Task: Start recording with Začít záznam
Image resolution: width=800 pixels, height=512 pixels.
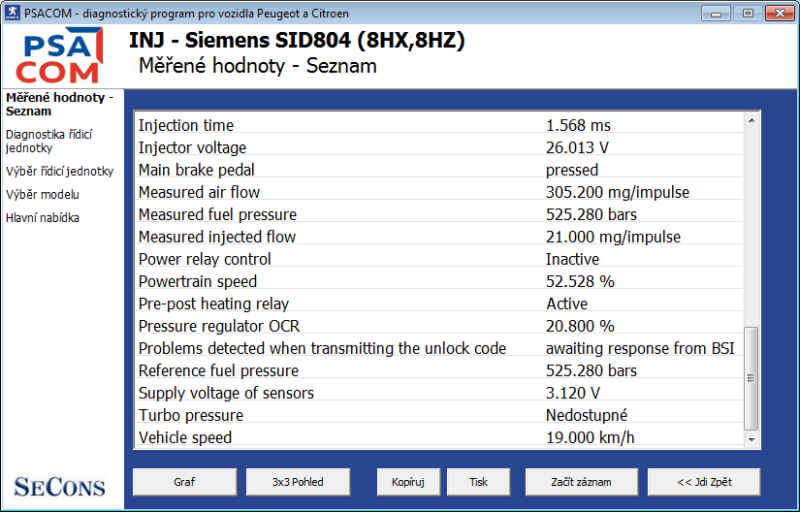Action: [581, 482]
